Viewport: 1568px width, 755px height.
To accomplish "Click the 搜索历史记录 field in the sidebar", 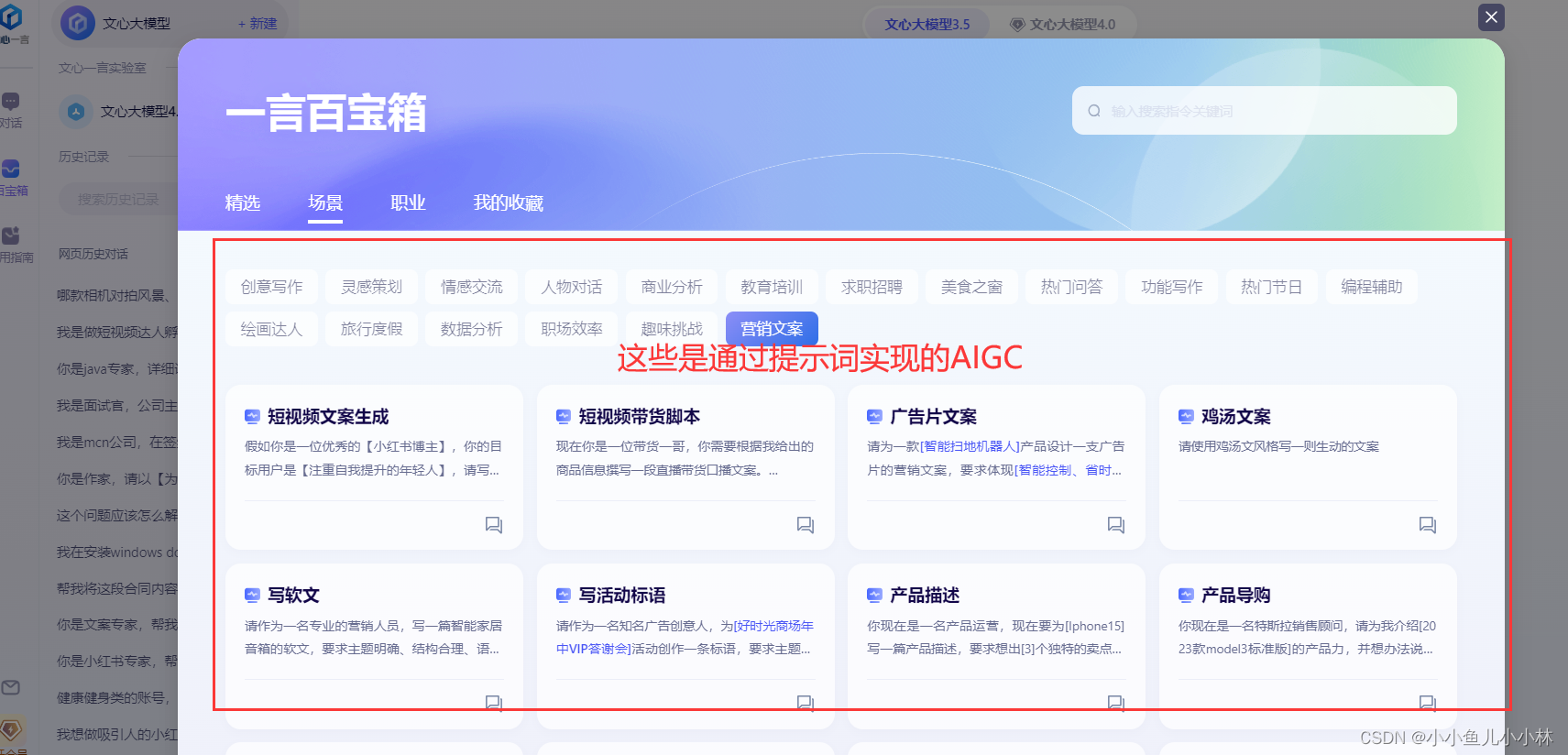I will point(118,199).
